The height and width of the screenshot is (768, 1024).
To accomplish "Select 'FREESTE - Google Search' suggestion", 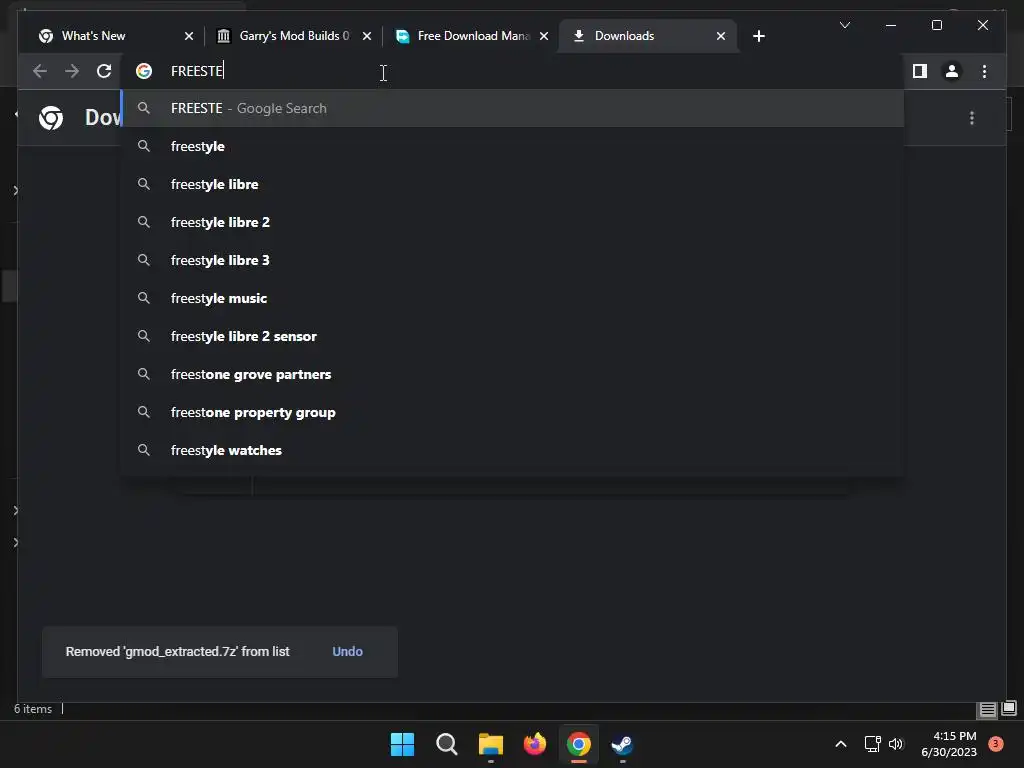I will click(x=513, y=108).
